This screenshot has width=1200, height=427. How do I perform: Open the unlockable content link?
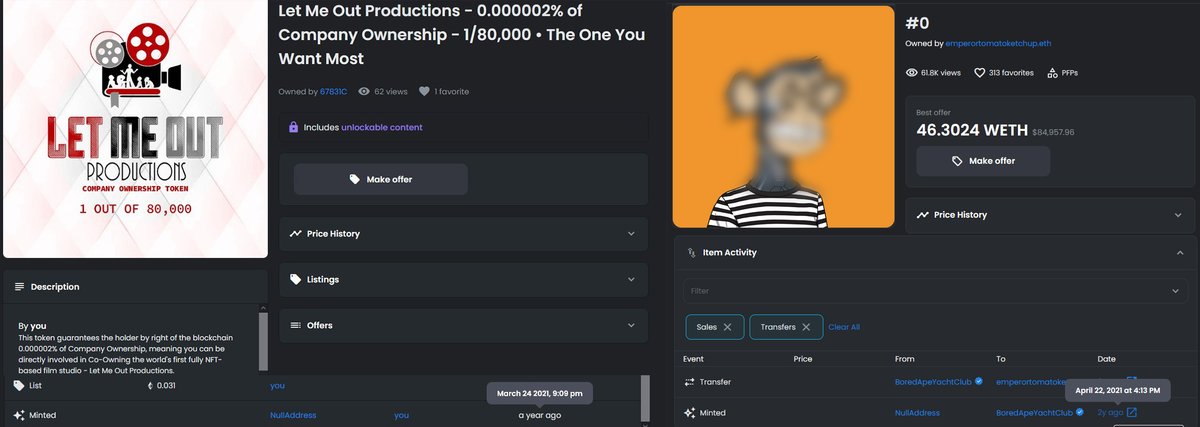pos(382,127)
